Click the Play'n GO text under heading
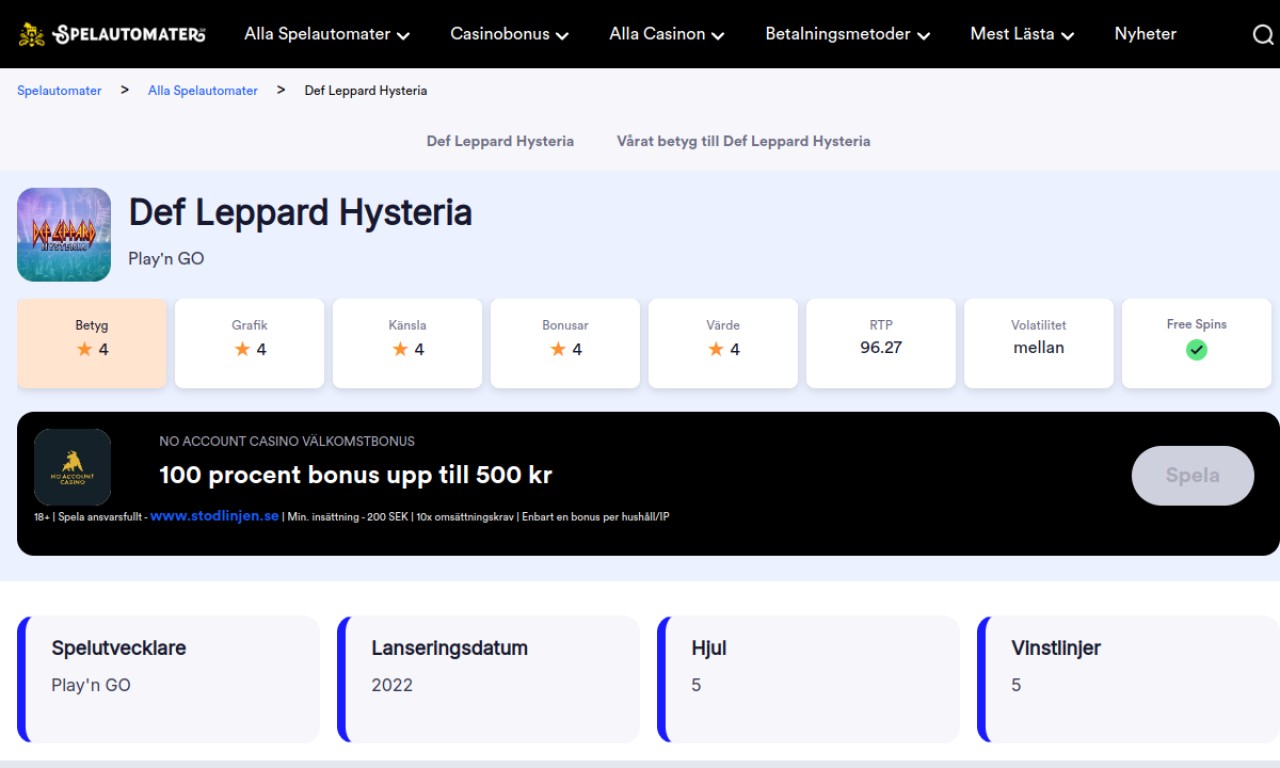The height and width of the screenshot is (768, 1280). pyautogui.click(x=166, y=258)
